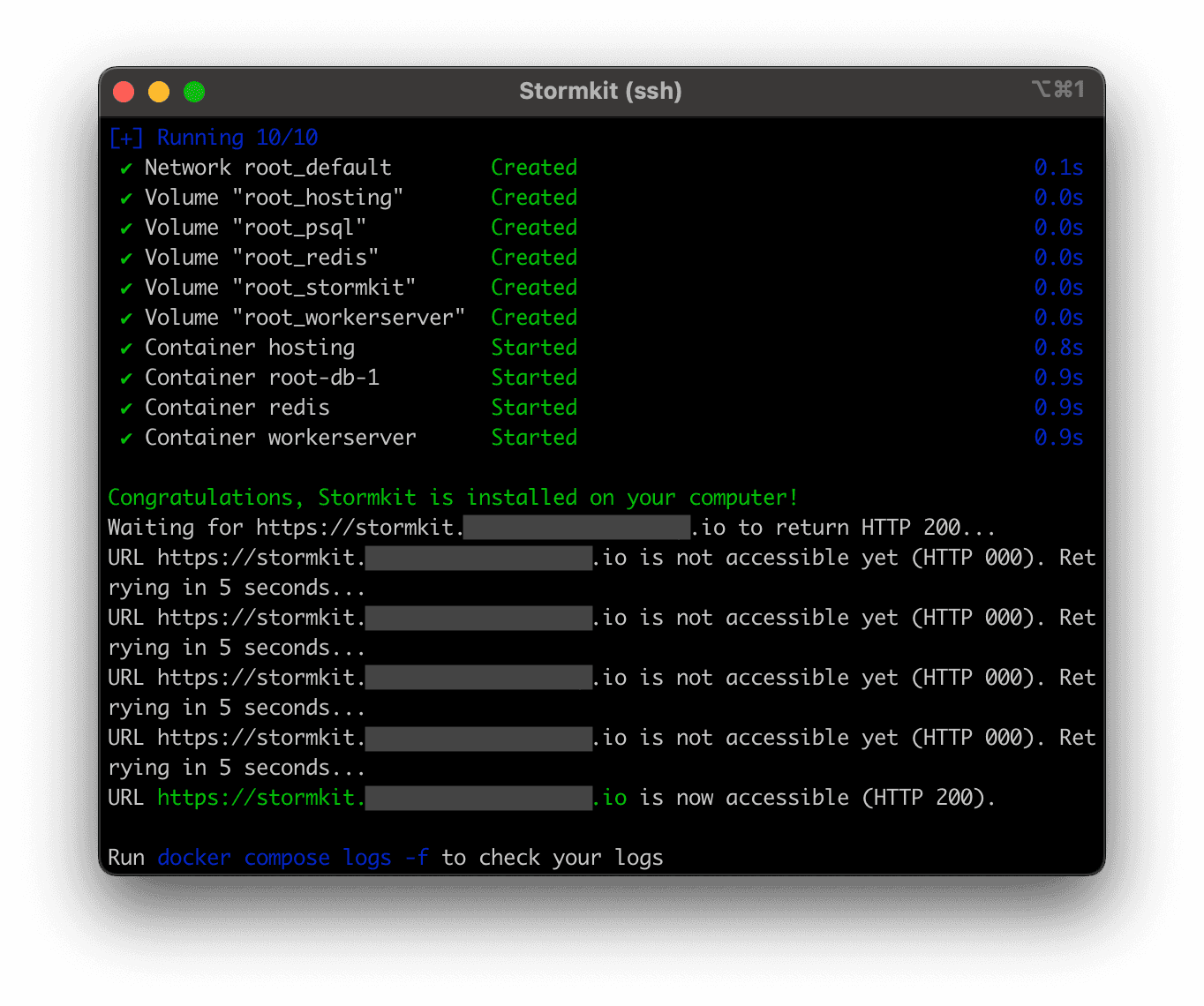Click checkmark beside Network root_default
The width and height of the screenshot is (1204, 1006).
[x=126, y=168]
